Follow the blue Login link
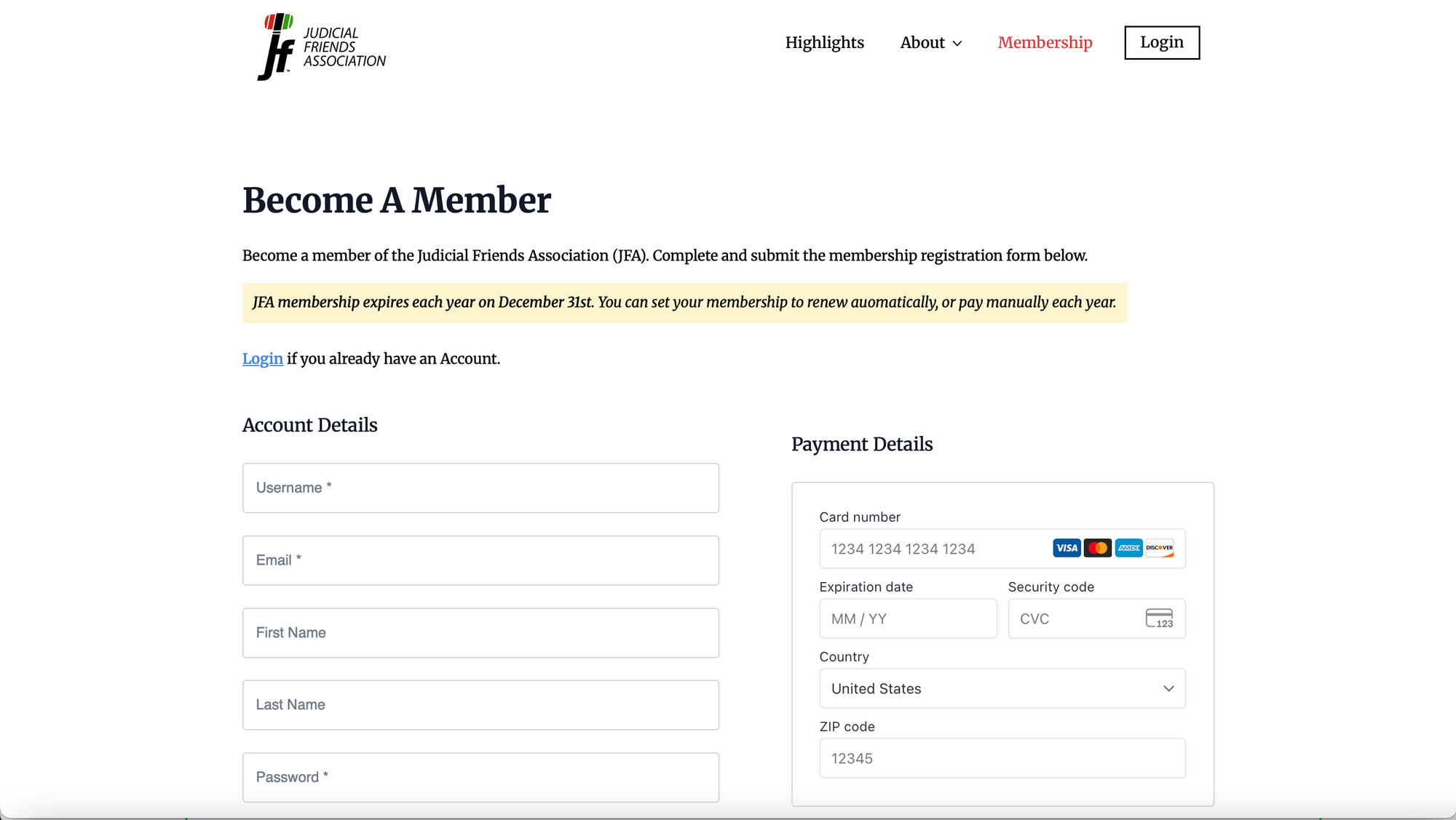This screenshot has height=820, width=1456. coord(262,359)
